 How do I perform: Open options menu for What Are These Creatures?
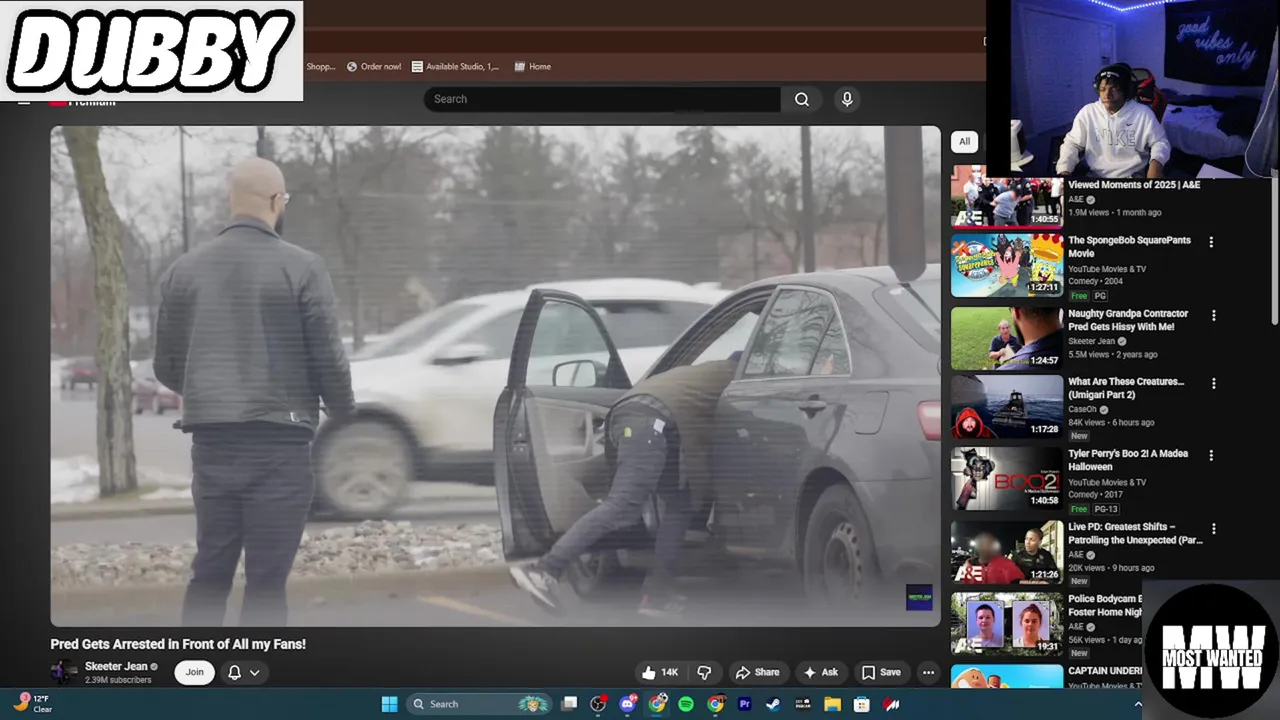tap(1213, 383)
